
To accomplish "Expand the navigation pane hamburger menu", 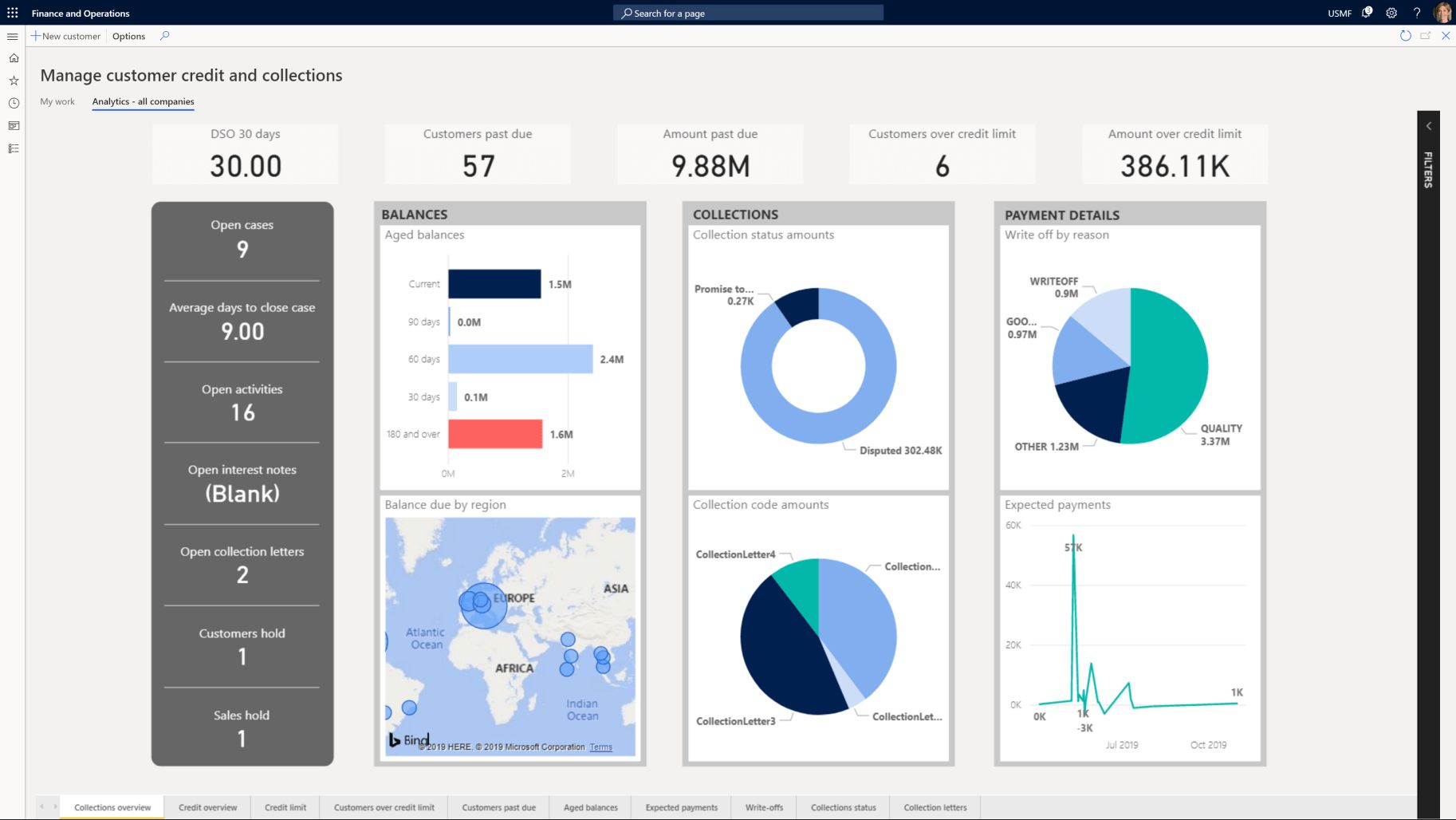I will pyautogui.click(x=13, y=36).
